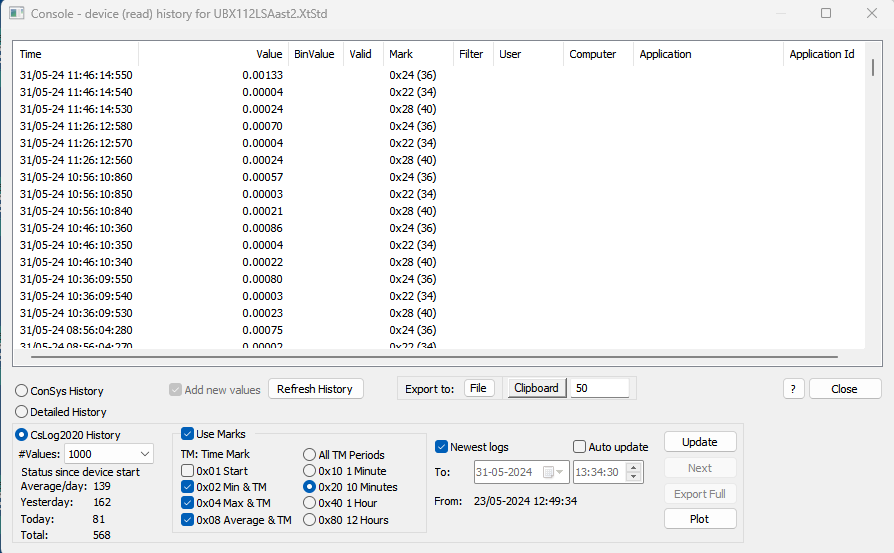Click the horizontal scrollbar under the table
The height and width of the screenshot is (553, 894).
coord(435,355)
